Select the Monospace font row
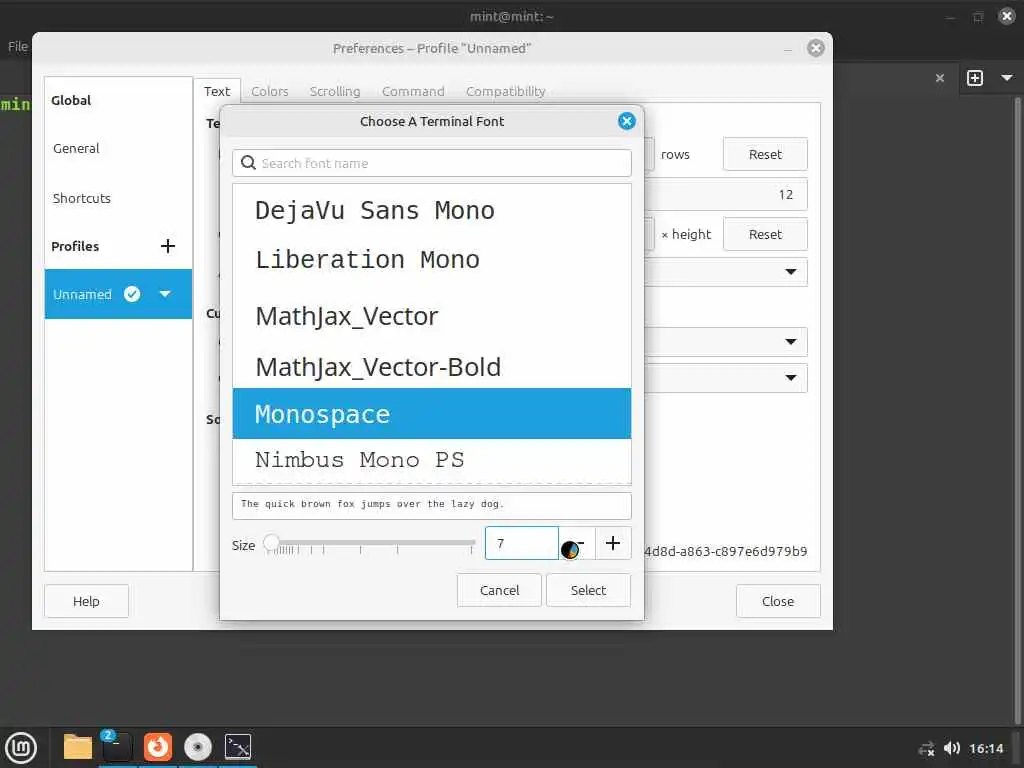Screen dimensions: 1024x768 pos(432,413)
